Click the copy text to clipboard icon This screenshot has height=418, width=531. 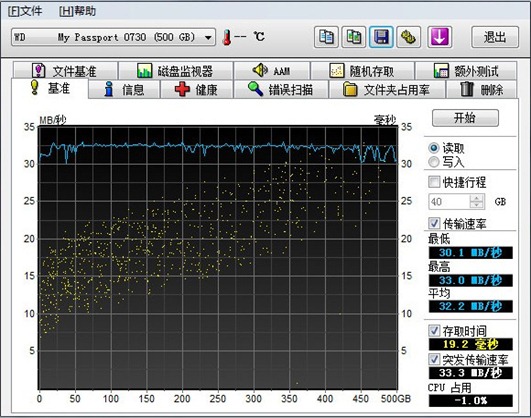(x=326, y=37)
